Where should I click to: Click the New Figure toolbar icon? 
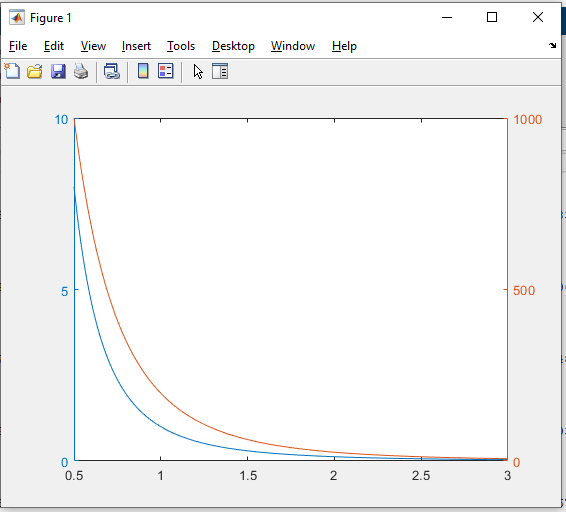pyautogui.click(x=12, y=71)
